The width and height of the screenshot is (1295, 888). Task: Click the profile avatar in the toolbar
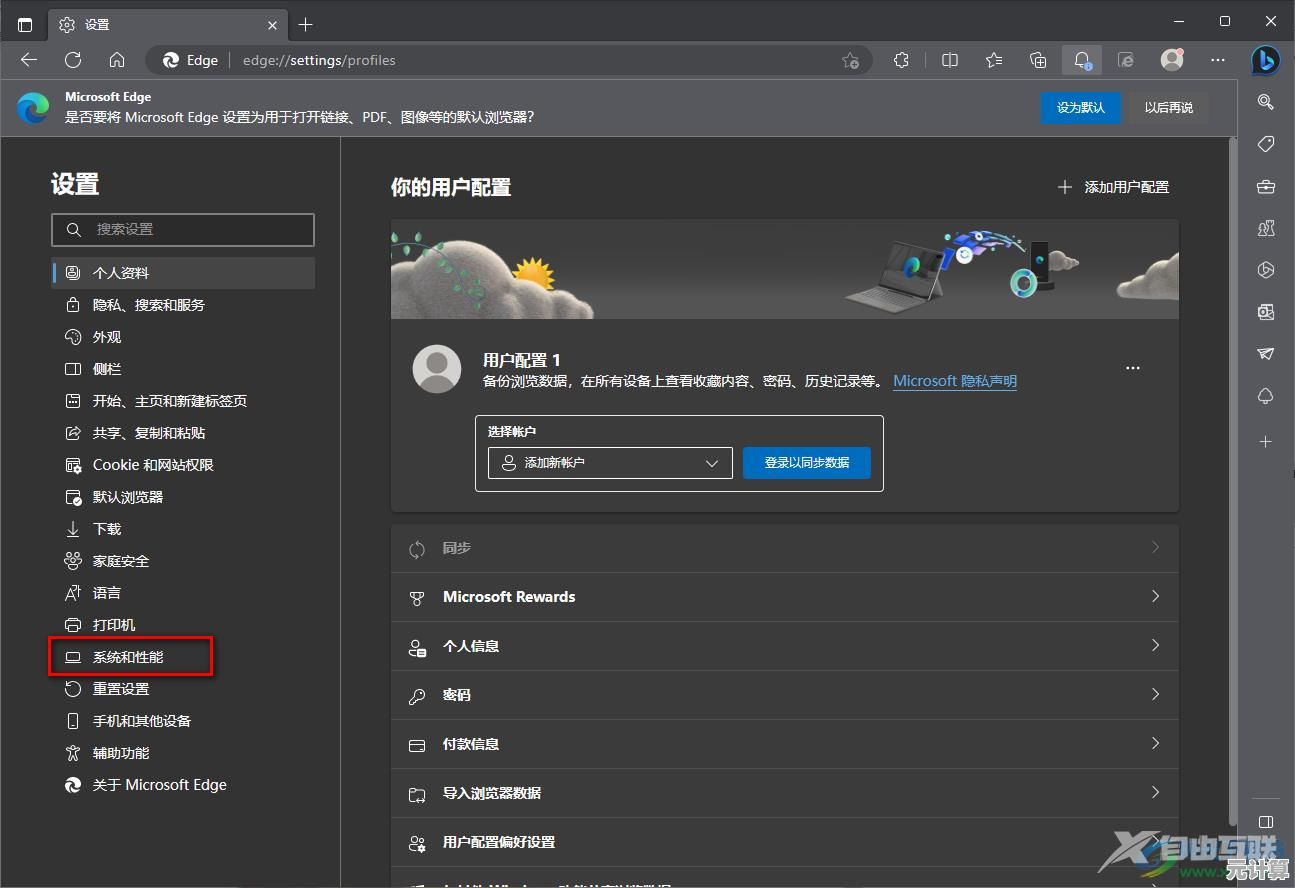[1171, 60]
